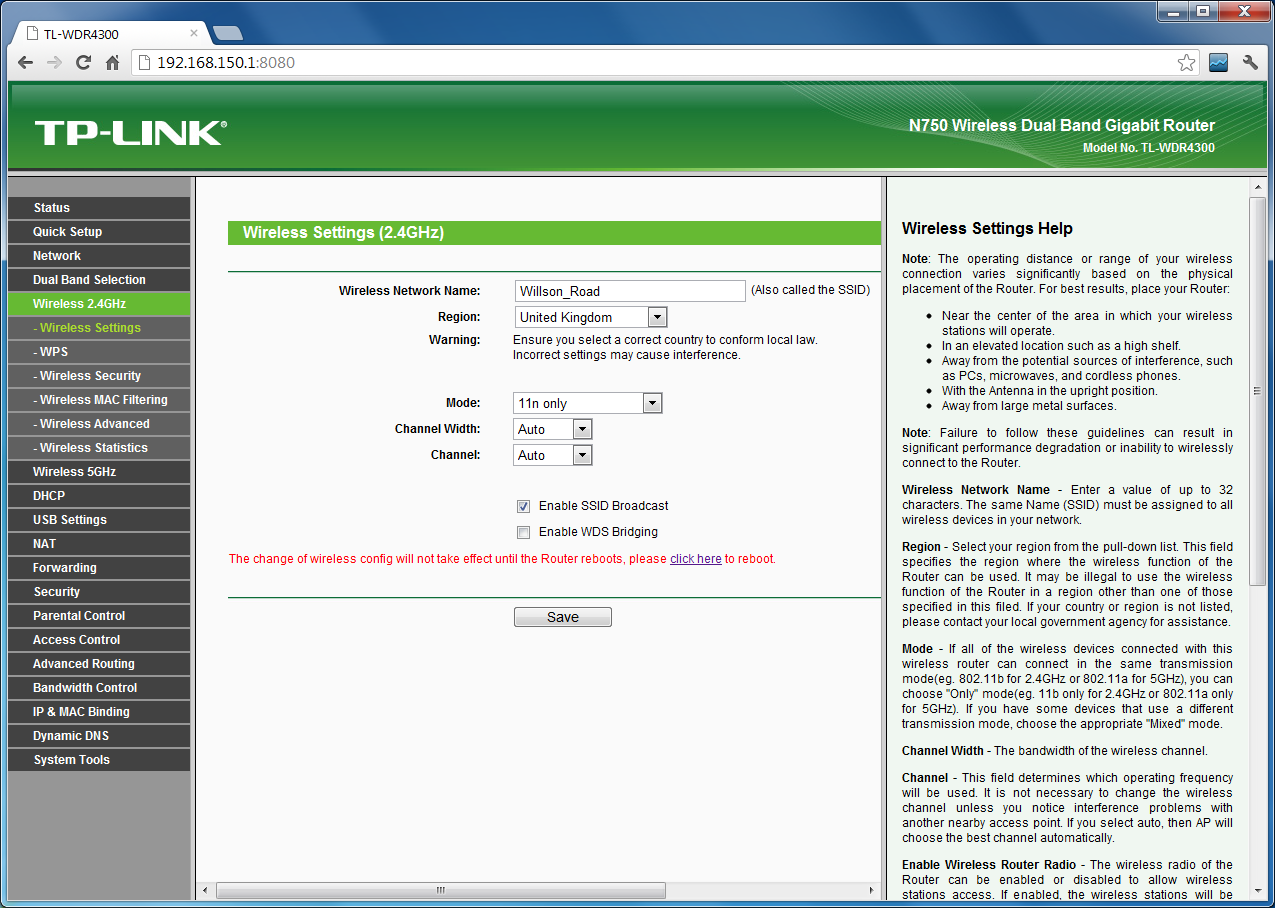Click the horizontal scrollbar thumb under the form
Viewport: 1275px width, 908px height.
point(441,890)
